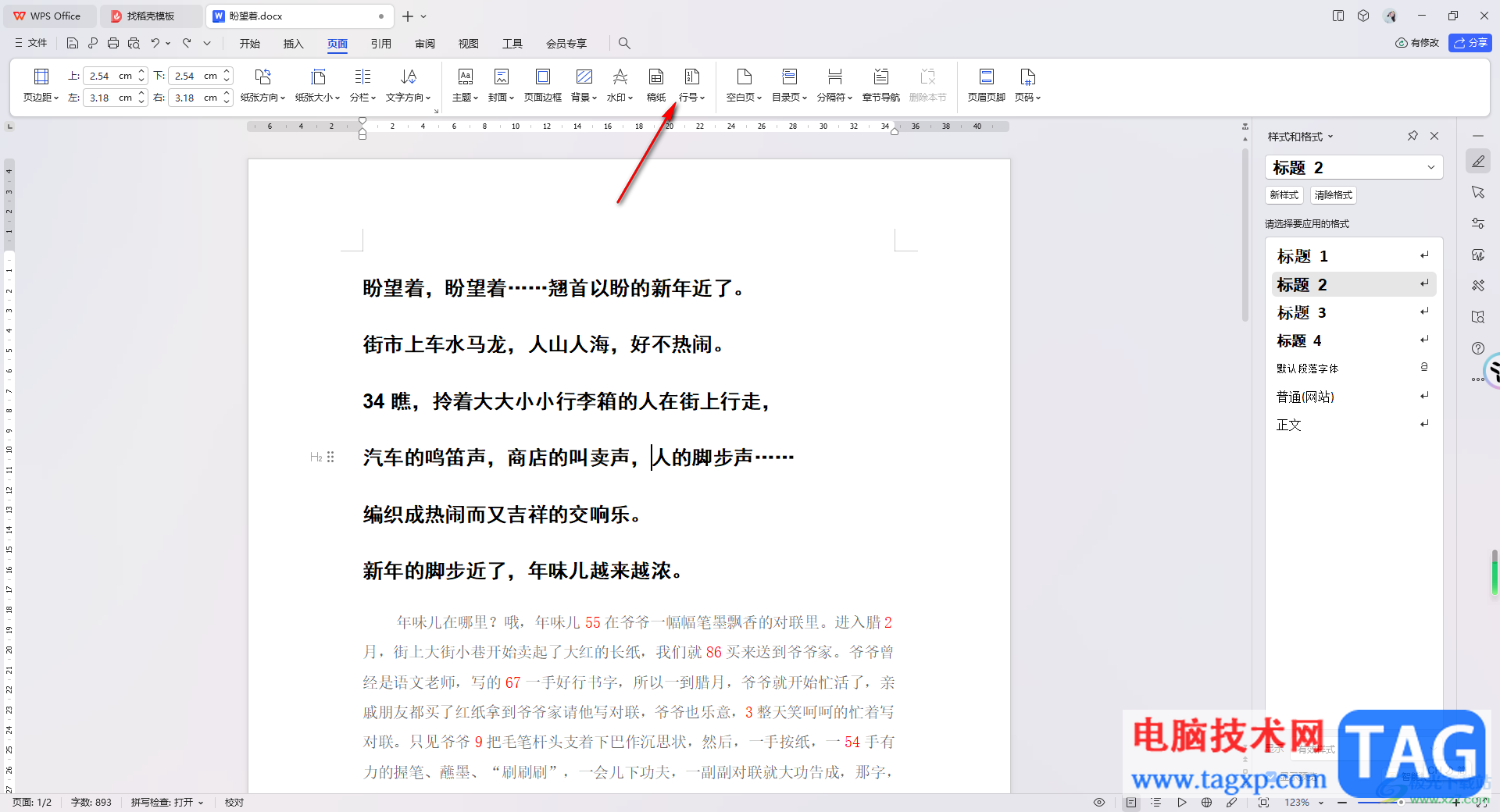Switch to web layout globe view

tap(1206, 802)
